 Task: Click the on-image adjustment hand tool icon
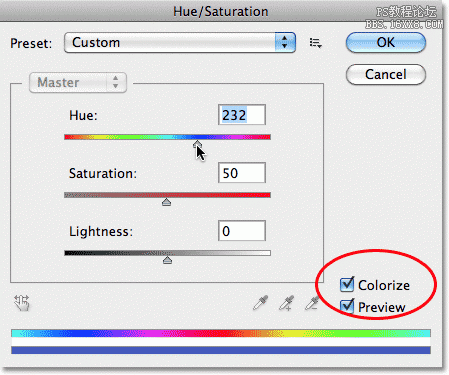coord(22,303)
